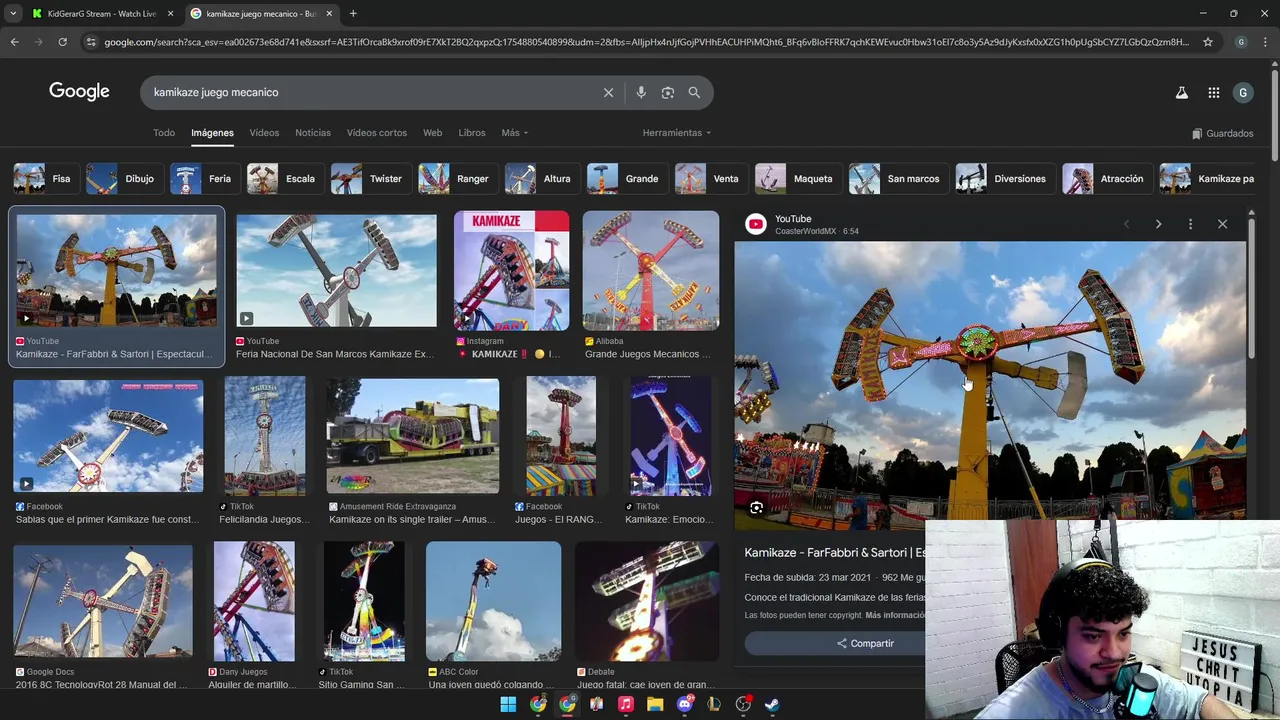Open ABC Color hanging girl image result
The height and width of the screenshot is (720, 1280).
[x=493, y=601]
